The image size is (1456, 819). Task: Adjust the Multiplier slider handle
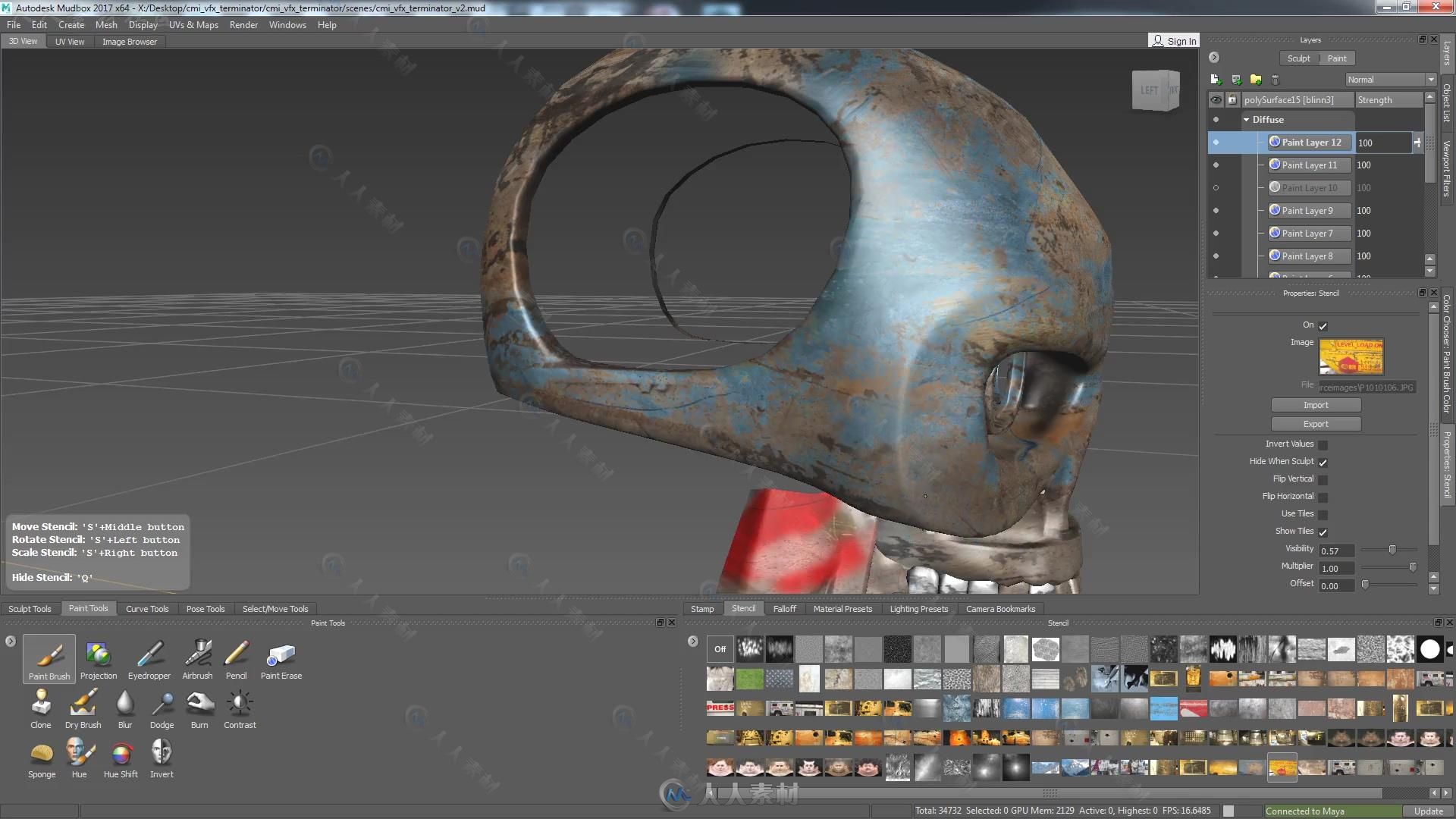coord(1413,567)
